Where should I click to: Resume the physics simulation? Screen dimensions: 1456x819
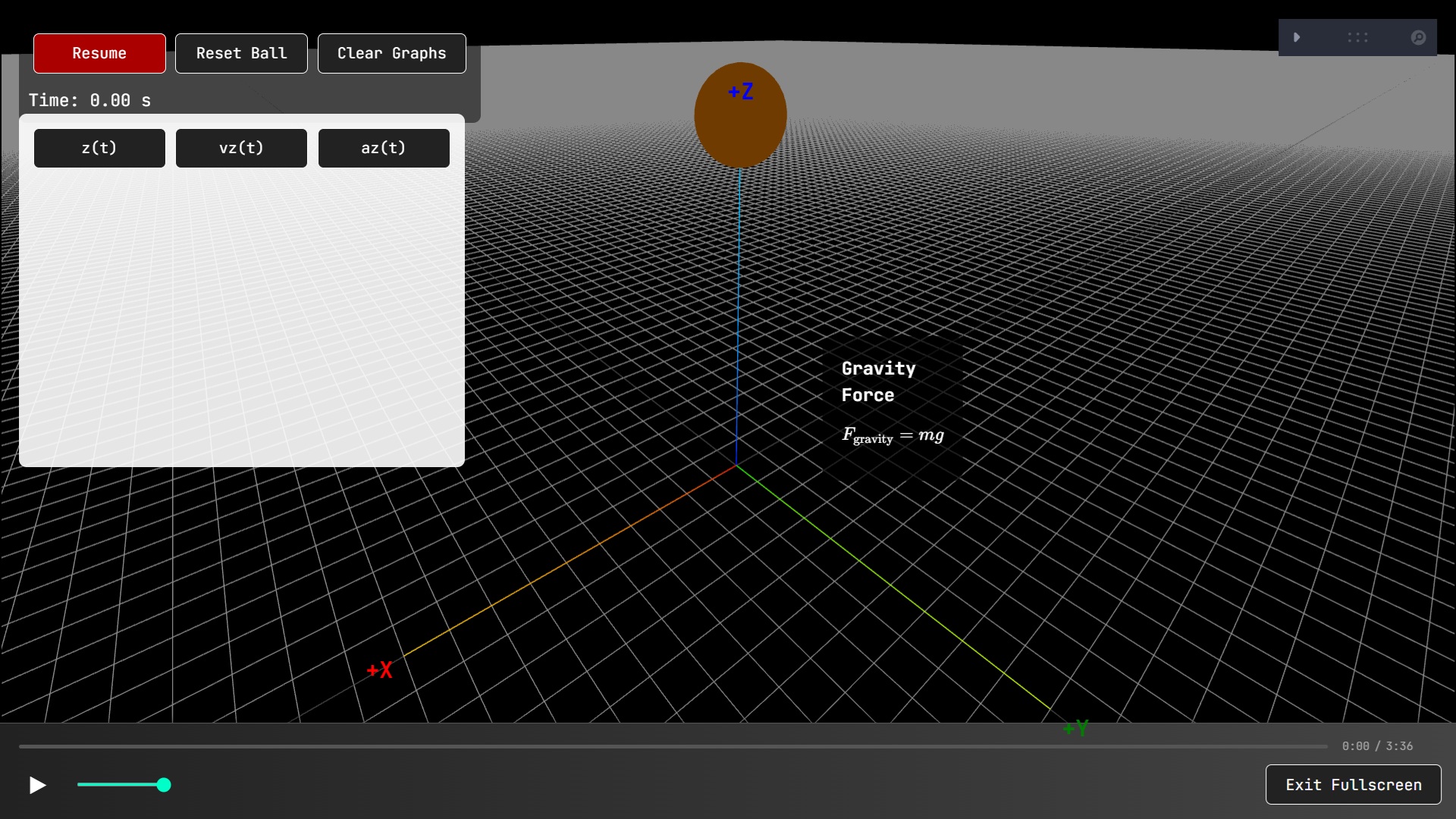pyautogui.click(x=99, y=53)
